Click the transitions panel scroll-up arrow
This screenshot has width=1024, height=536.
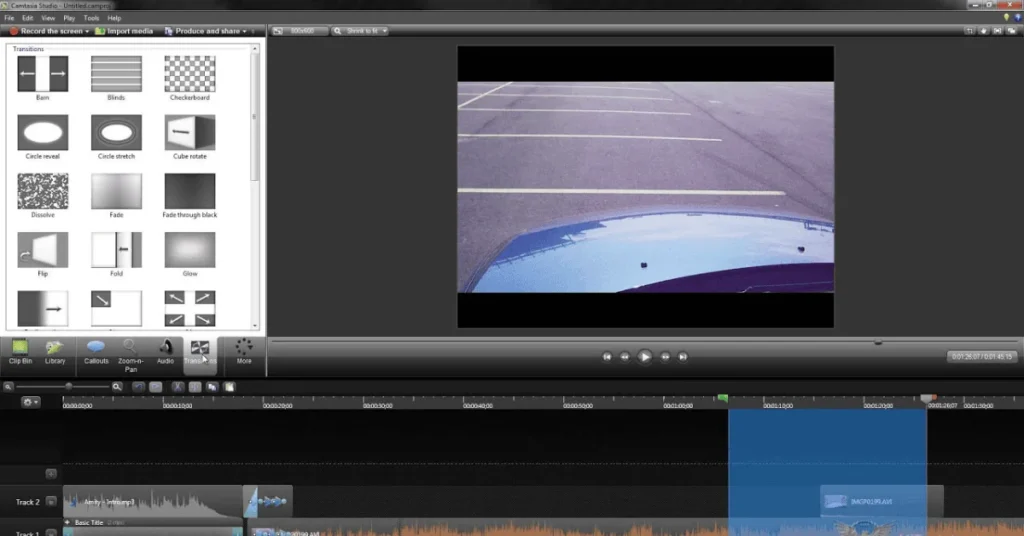[255, 49]
